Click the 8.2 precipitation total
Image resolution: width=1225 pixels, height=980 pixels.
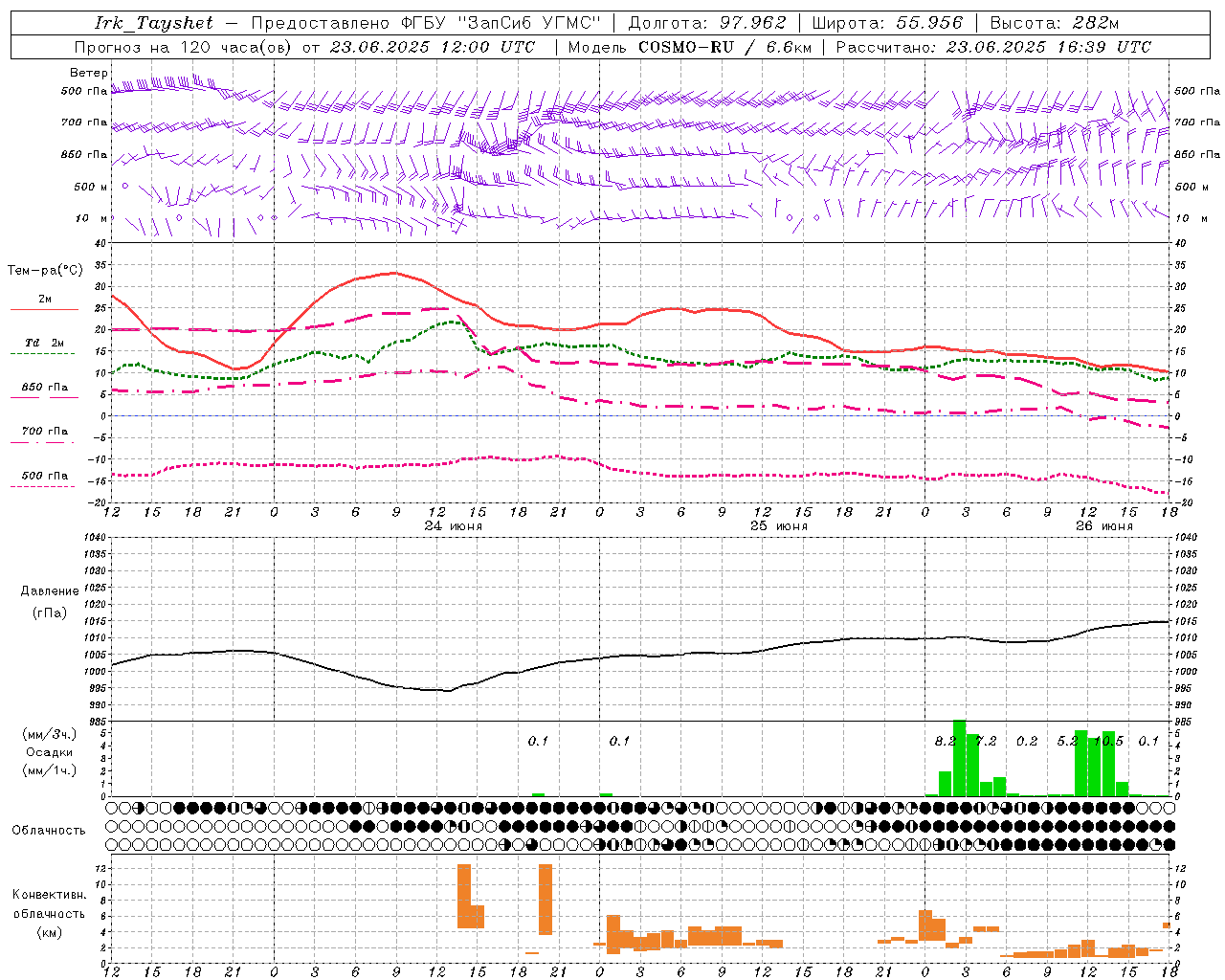946,741
